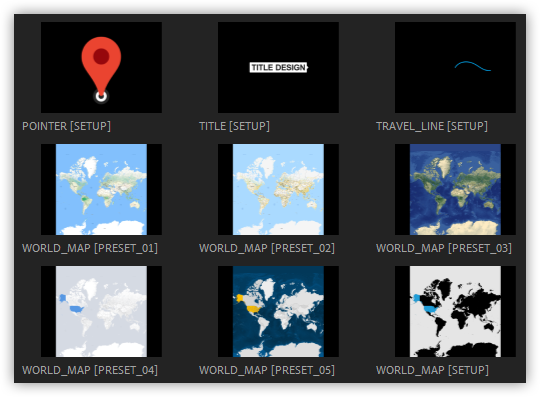Click the 'WORLD_MAP [PRESET_05]' label
The image size is (540, 397).
pos(267,370)
